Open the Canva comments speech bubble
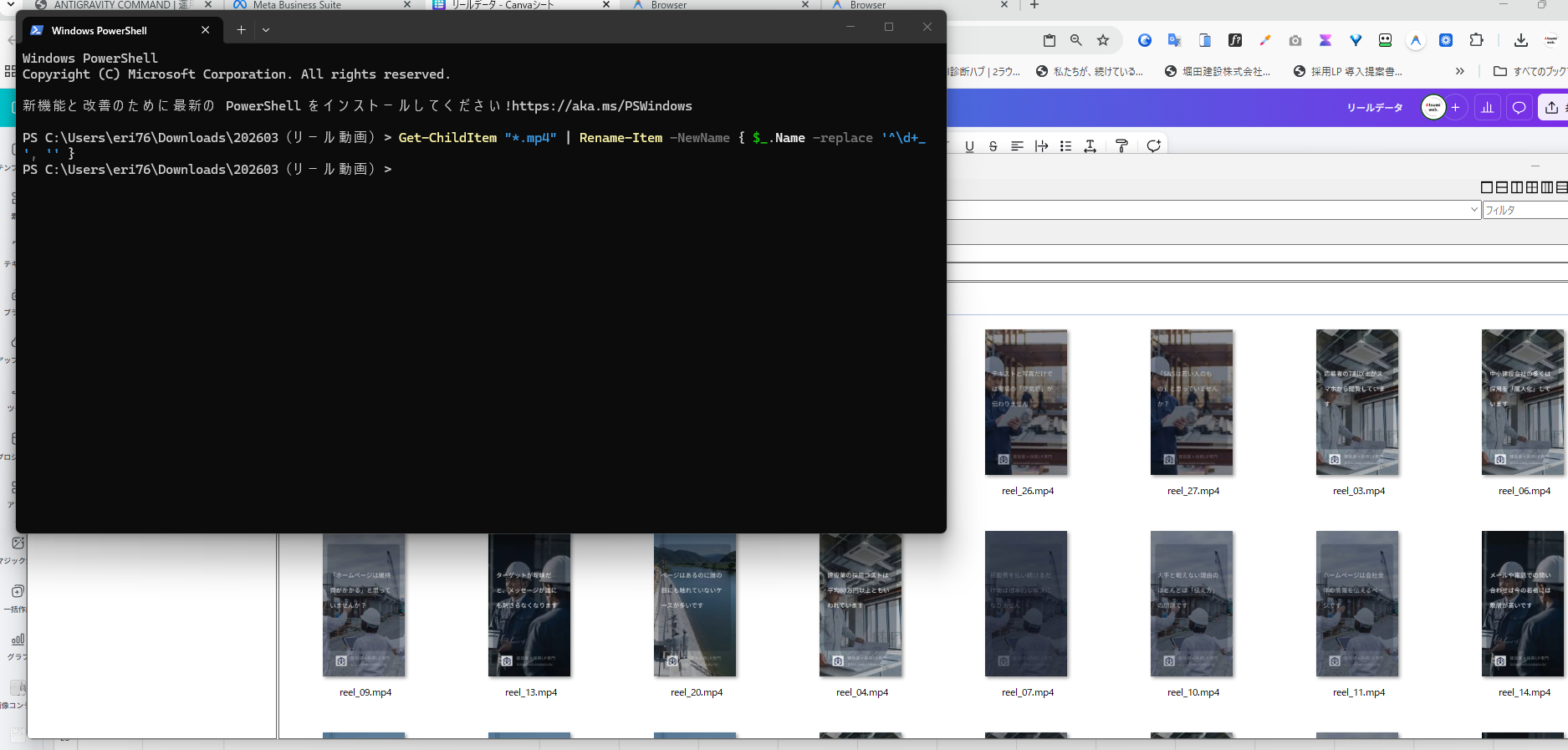 [1519, 108]
